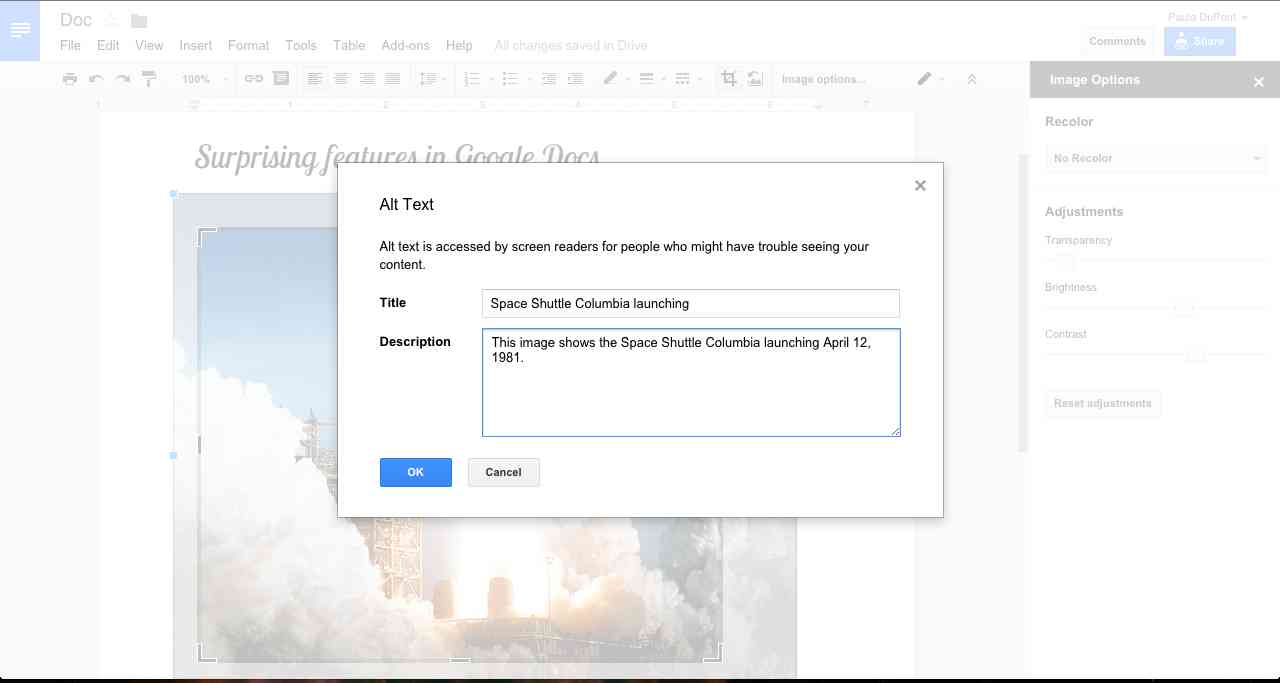1280x683 pixels.
Task: Click the Print icon
Action: (70, 78)
